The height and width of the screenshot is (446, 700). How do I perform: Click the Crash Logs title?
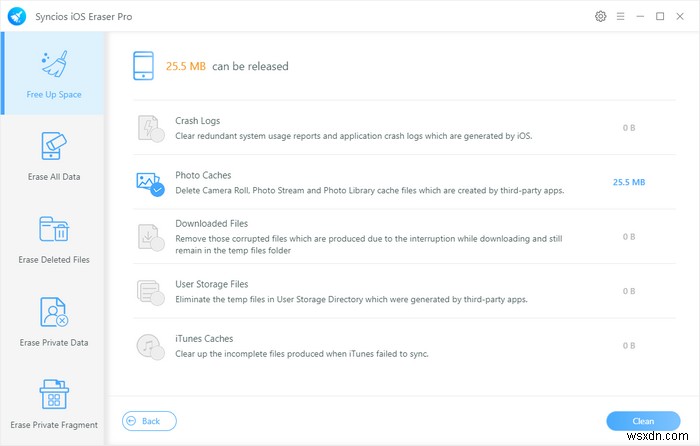[197, 121]
